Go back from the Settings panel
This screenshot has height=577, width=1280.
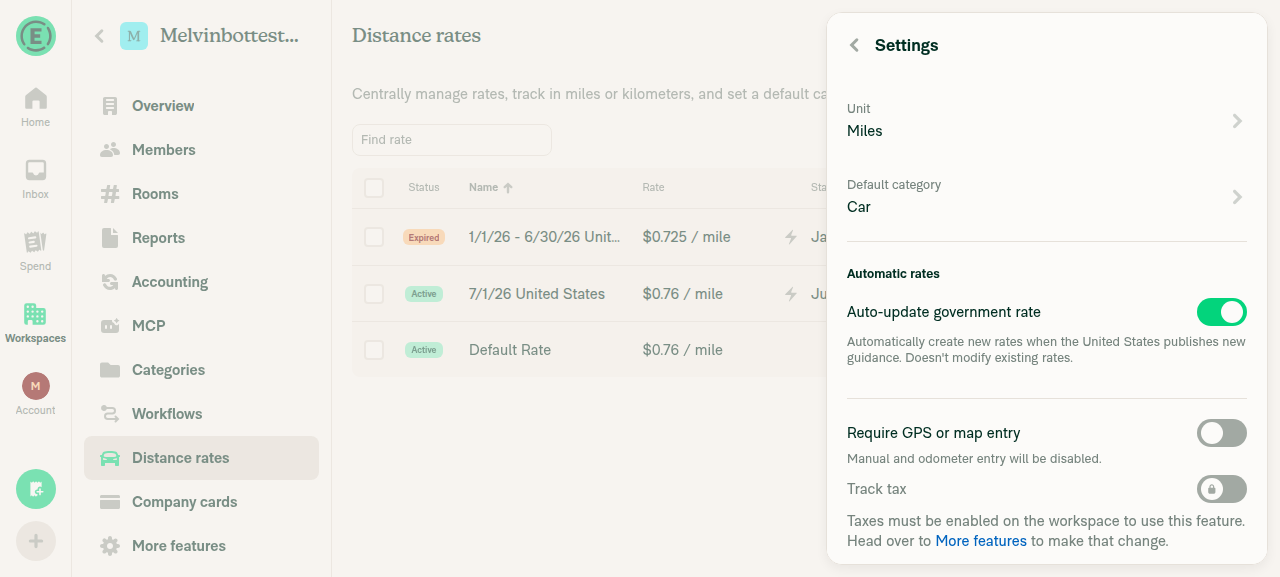coord(854,45)
